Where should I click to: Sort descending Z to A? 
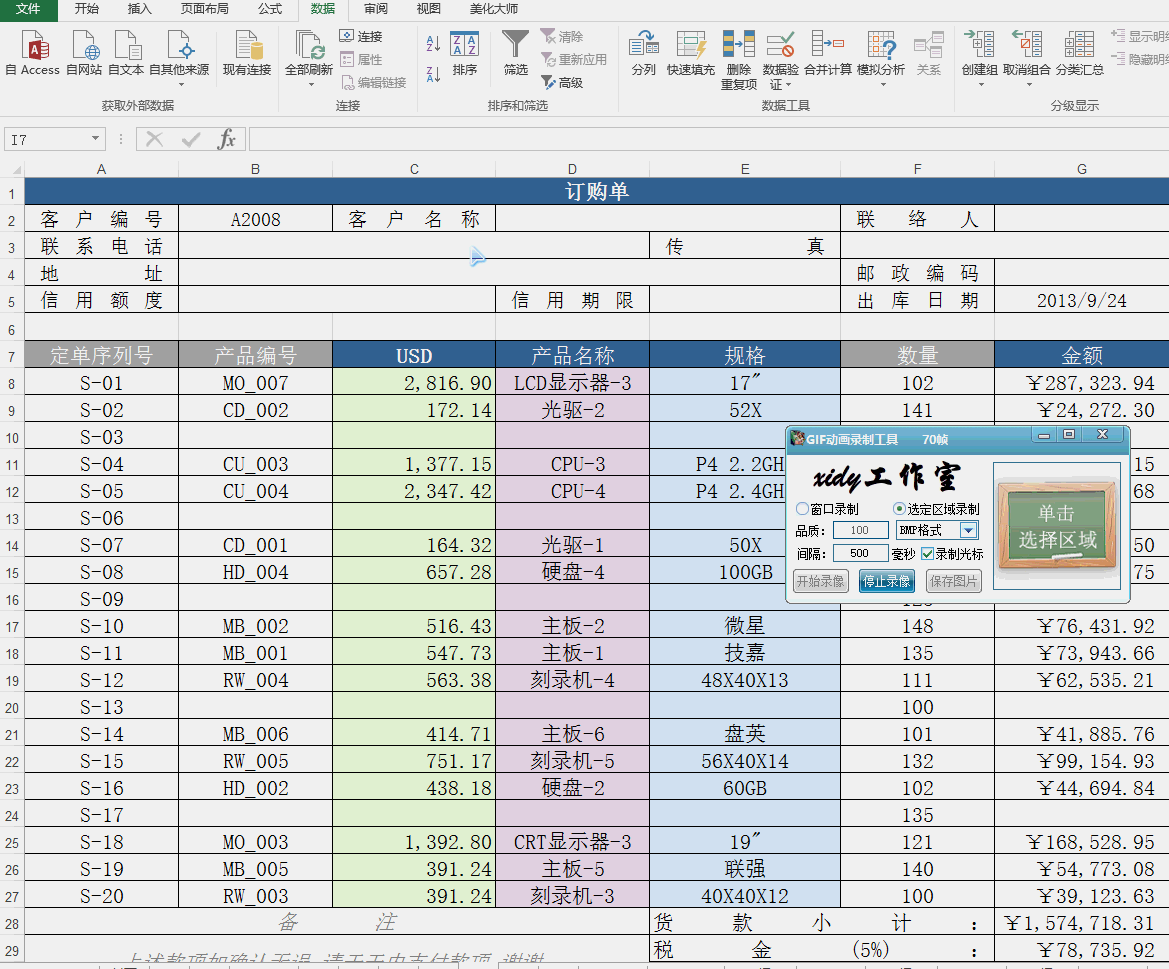coord(433,74)
